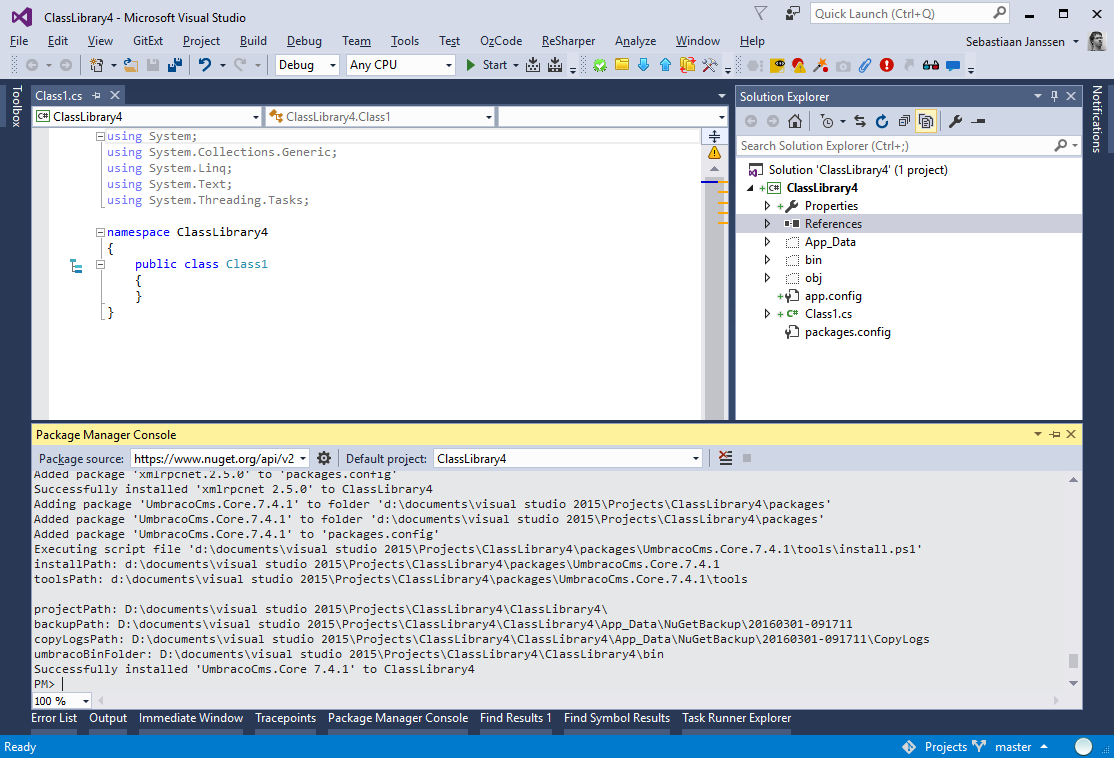The width and height of the screenshot is (1114, 758).
Task: Collapse the Class1 class outline block
Action: coord(100,264)
